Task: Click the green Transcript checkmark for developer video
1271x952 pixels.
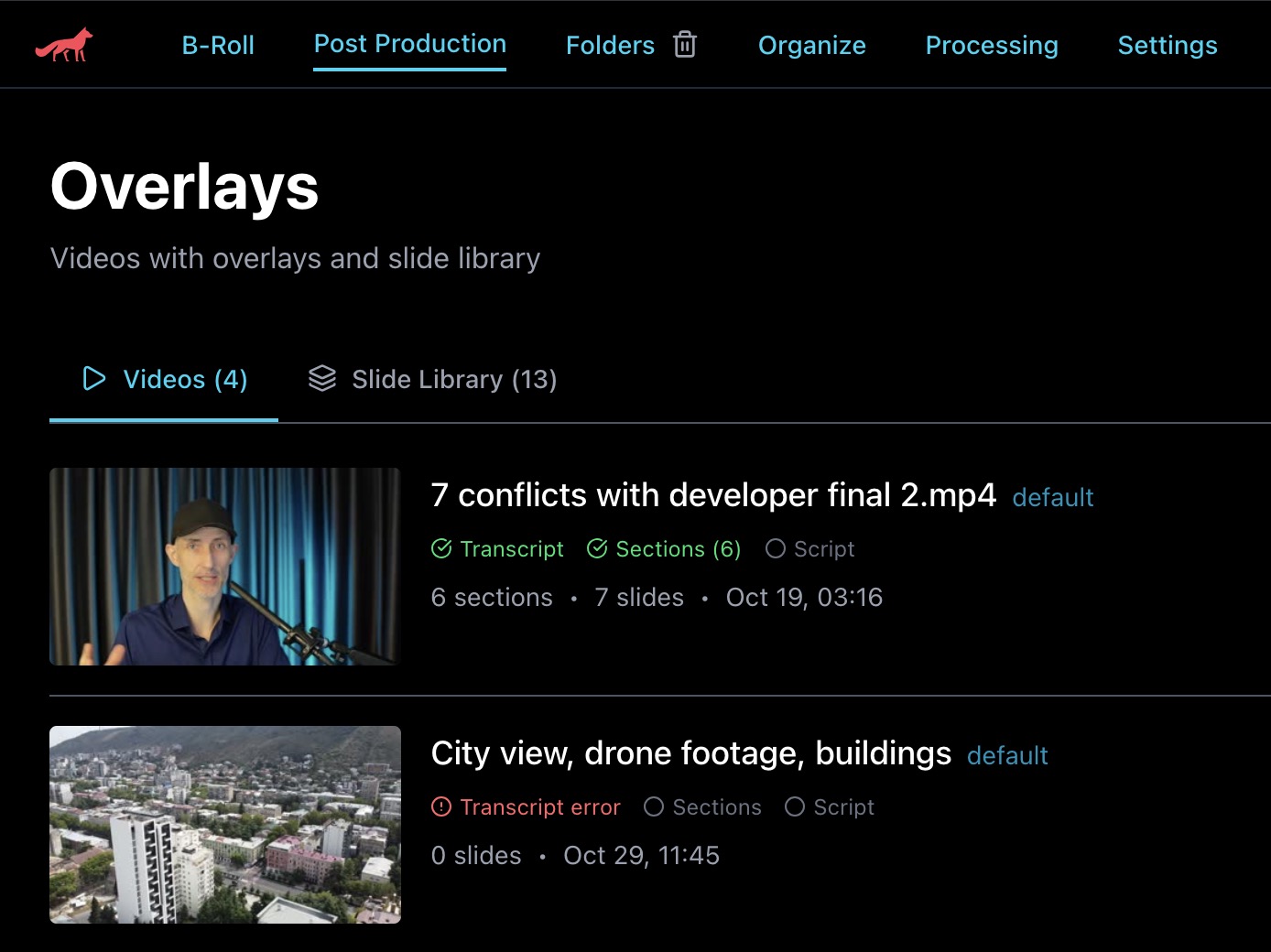Action: tap(441, 548)
